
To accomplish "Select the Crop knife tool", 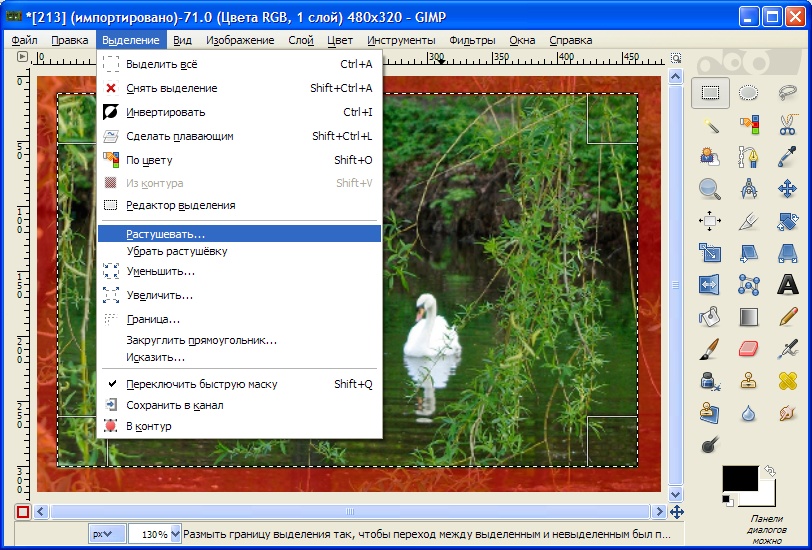I will (x=748, y=221).
